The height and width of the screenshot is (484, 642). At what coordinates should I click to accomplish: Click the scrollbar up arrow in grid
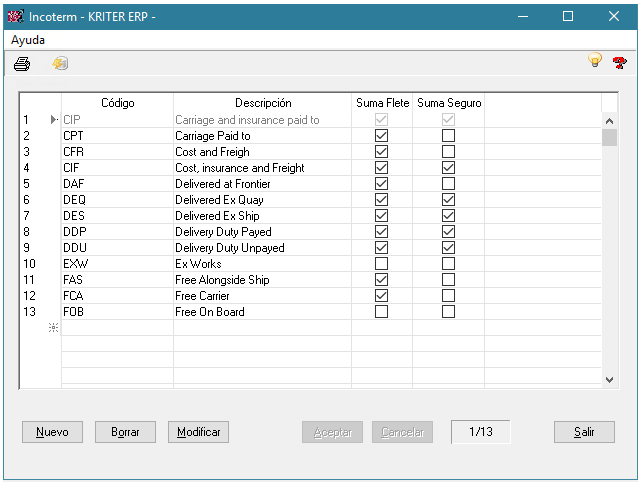tap(609, 120)
